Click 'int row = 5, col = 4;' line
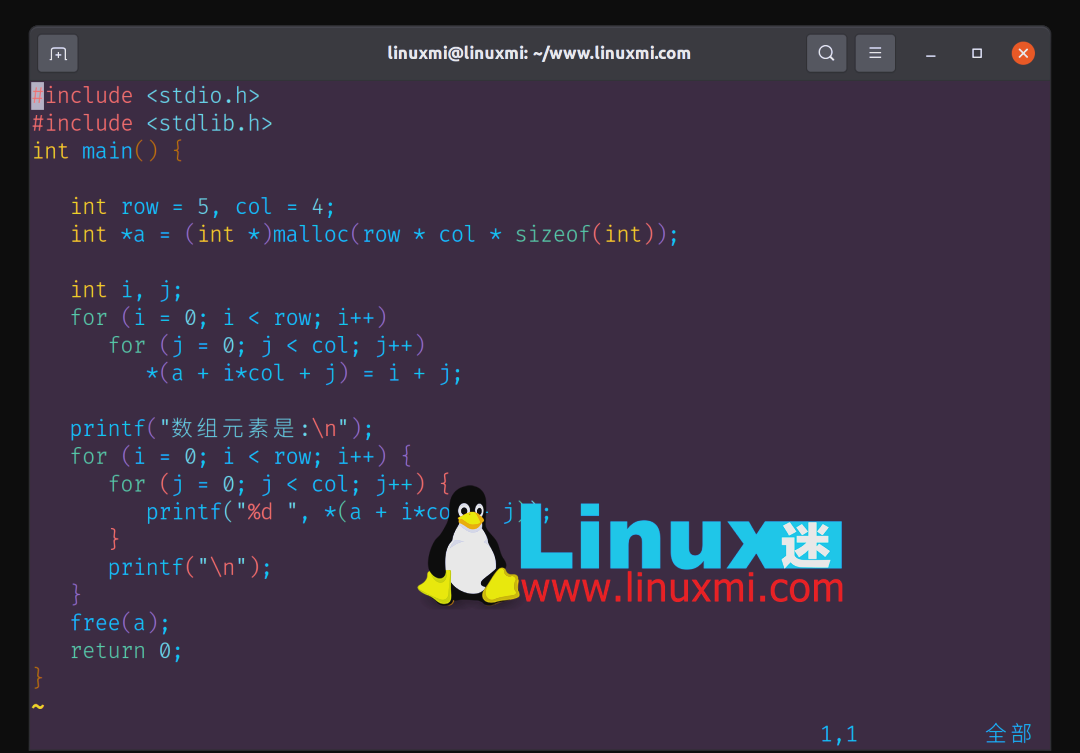 202,207
